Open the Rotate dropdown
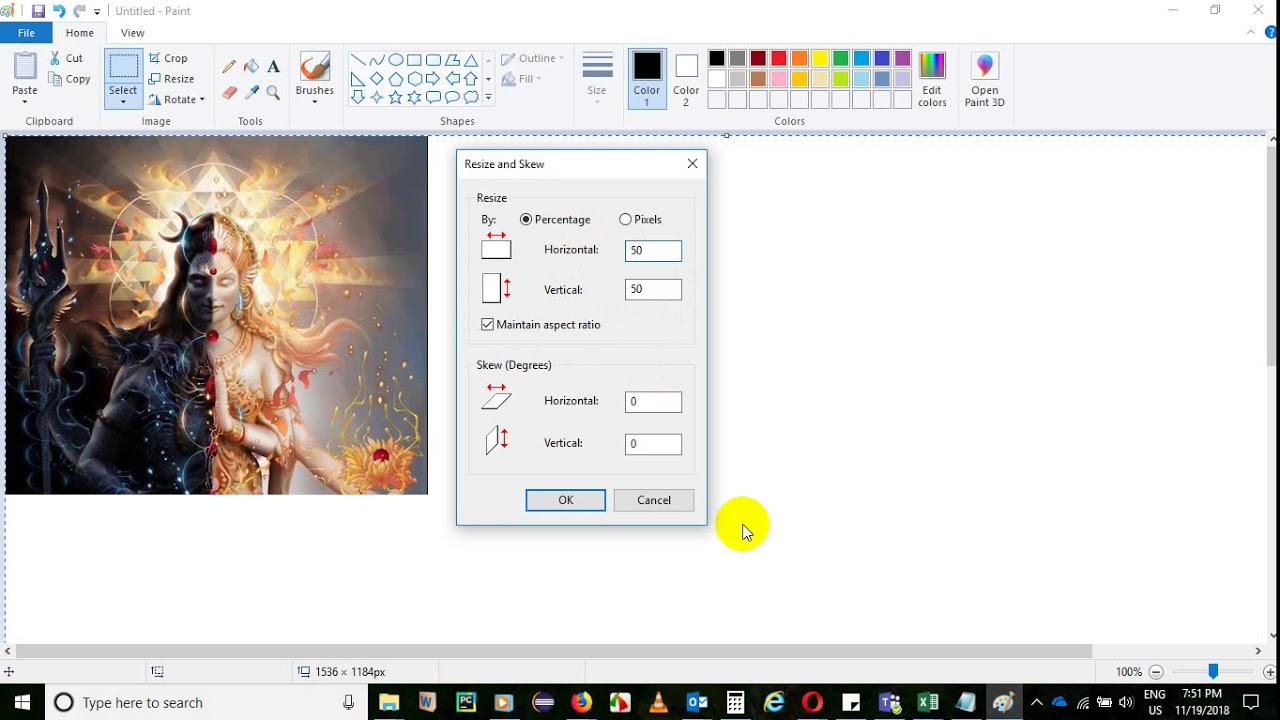1280x720 pixels. (x=177, y=100)
